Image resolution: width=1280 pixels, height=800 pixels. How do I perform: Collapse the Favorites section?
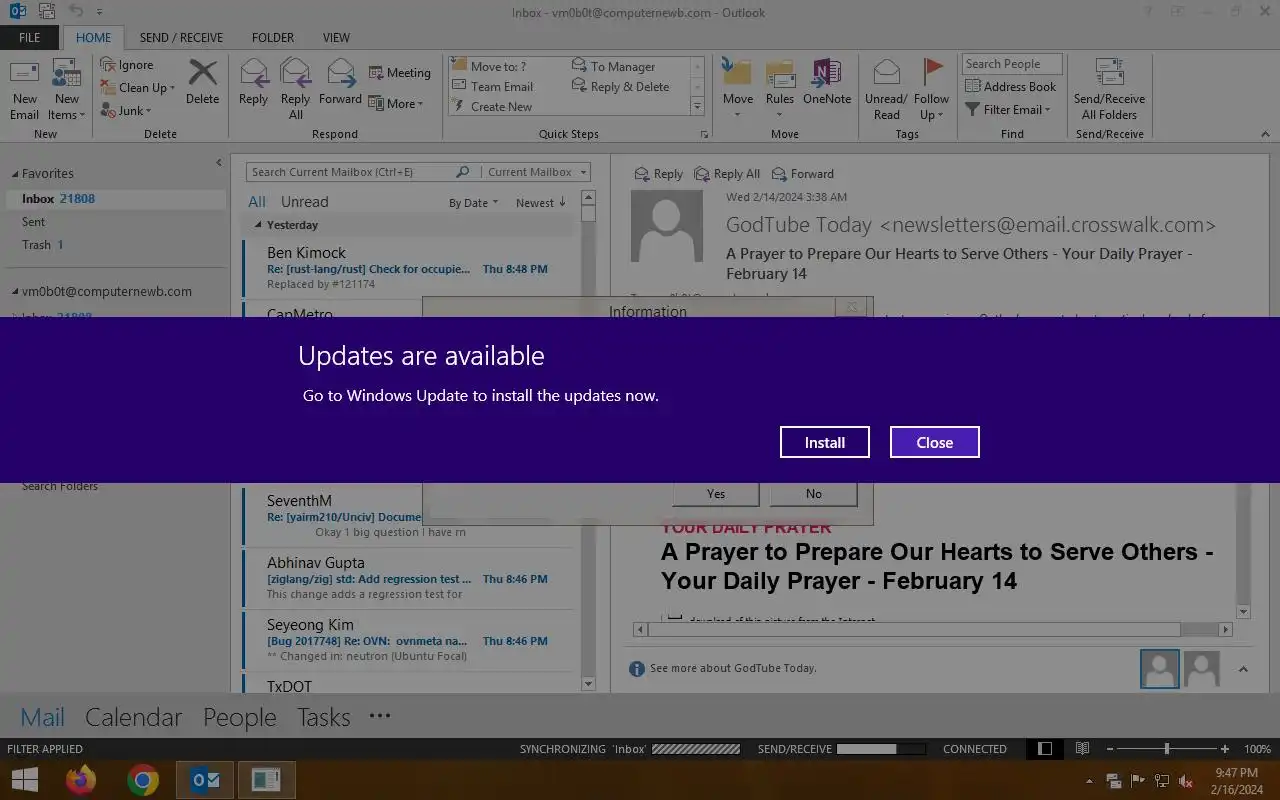pos(14,174)
